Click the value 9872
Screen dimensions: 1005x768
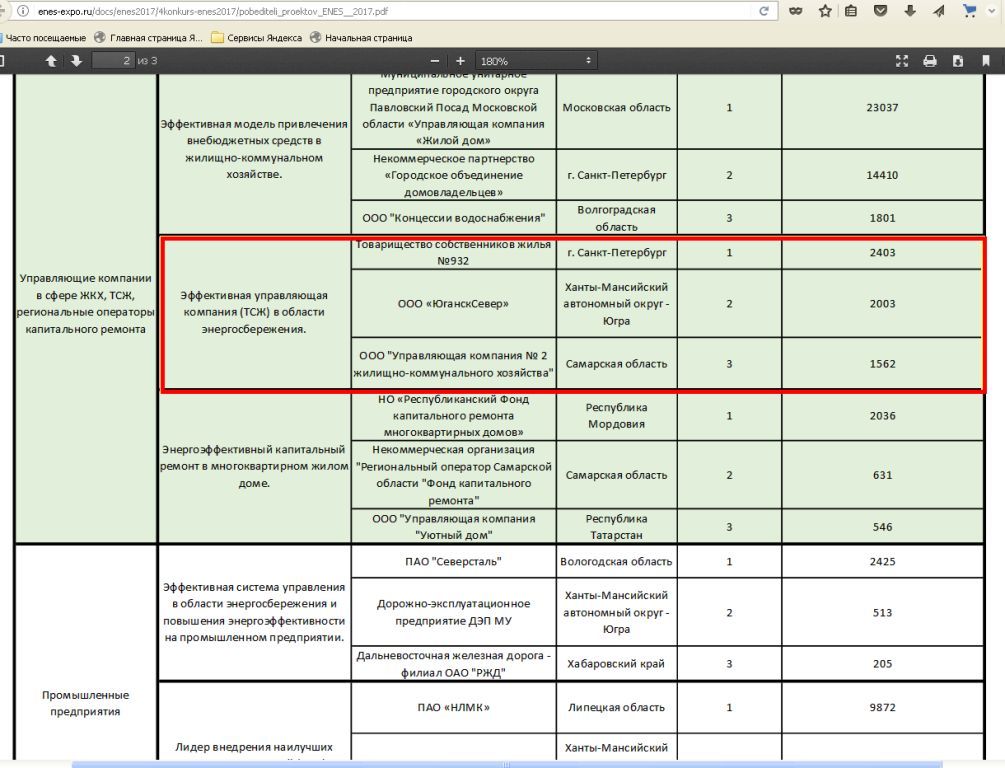882,707
